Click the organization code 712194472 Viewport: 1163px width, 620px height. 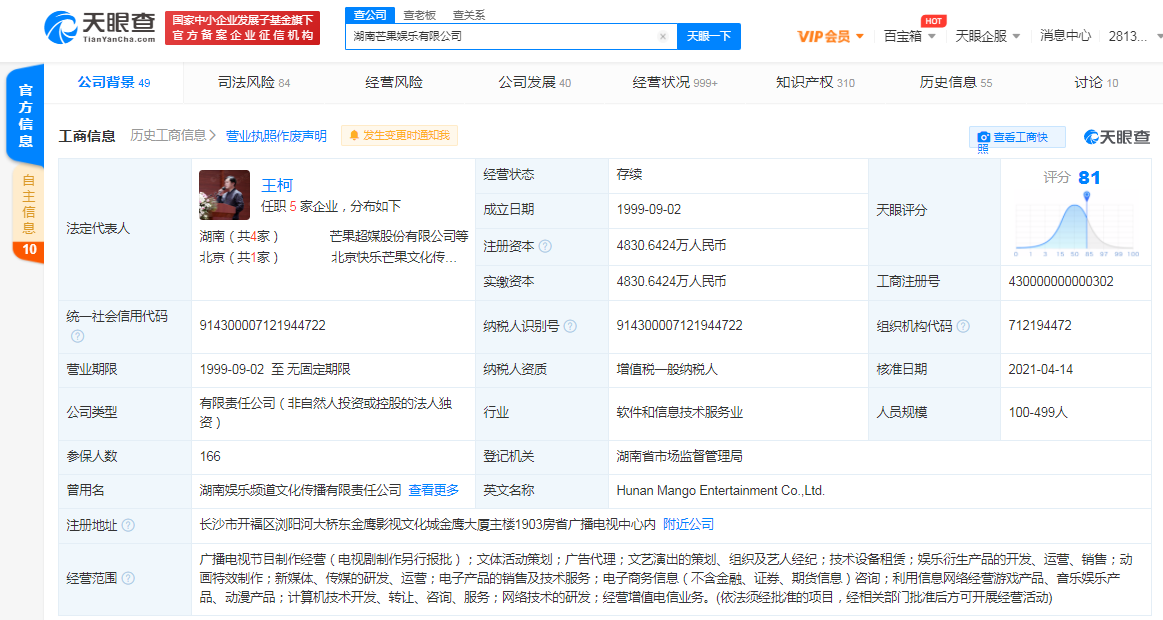point(1040,326)
